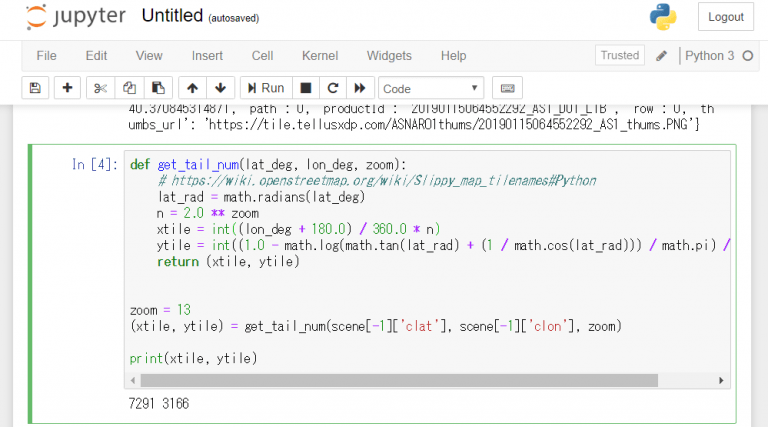The height and width of the screenshot is (427, 768).
Task: Open the View menu
Action: [149, 56]
